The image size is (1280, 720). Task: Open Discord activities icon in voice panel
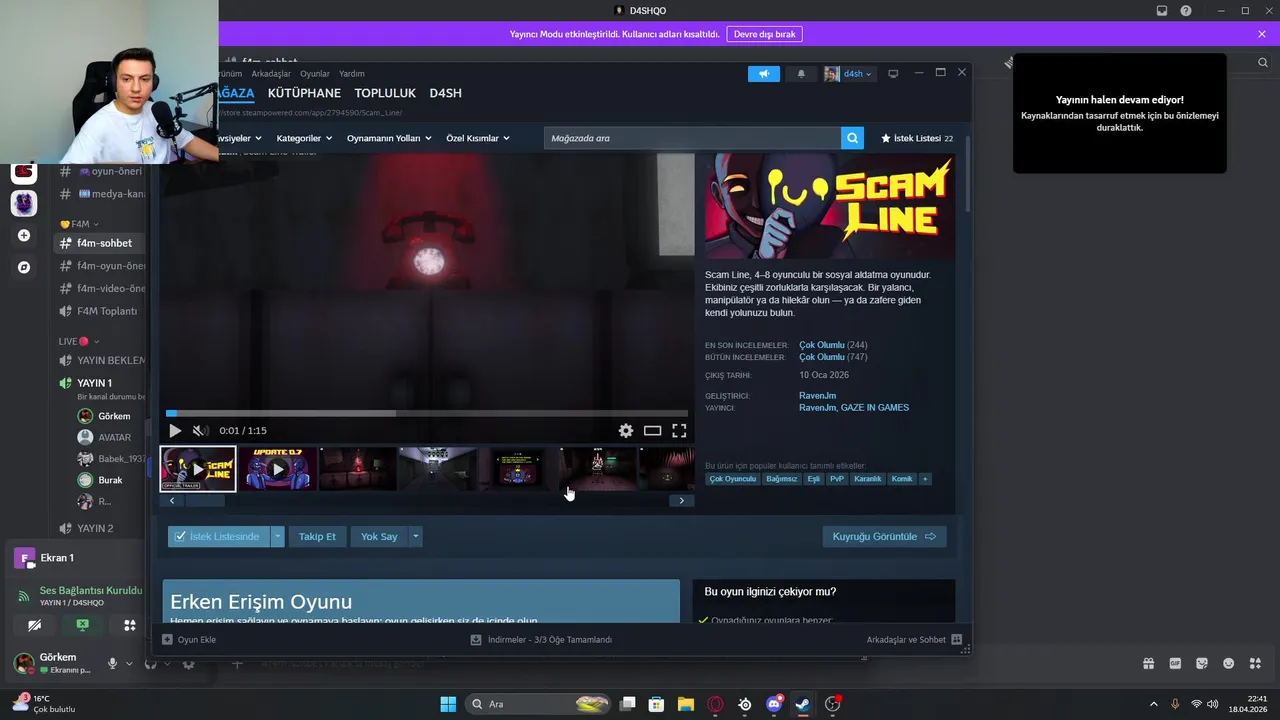pyautogui.click(x=129, y=625)
